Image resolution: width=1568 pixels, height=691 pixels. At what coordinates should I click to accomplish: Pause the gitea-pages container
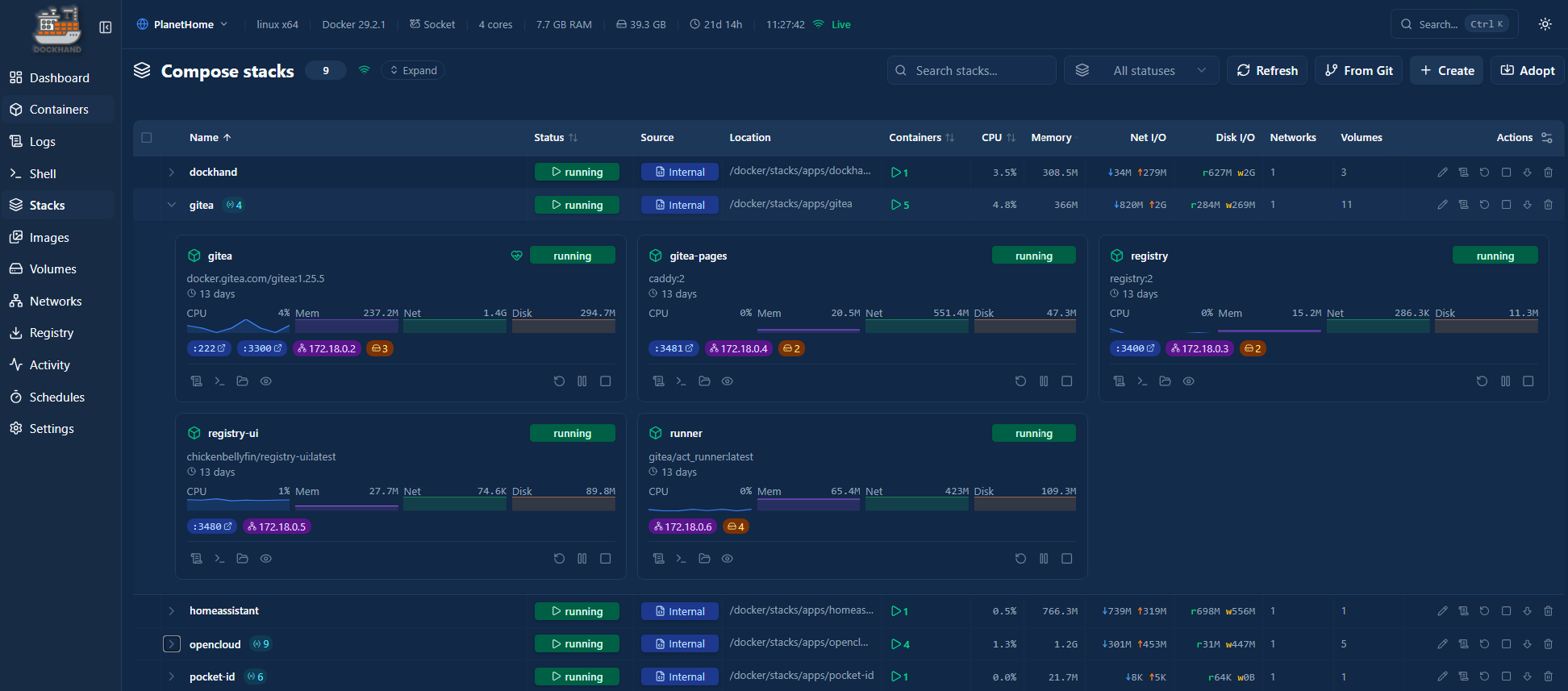pos(1044,381)
